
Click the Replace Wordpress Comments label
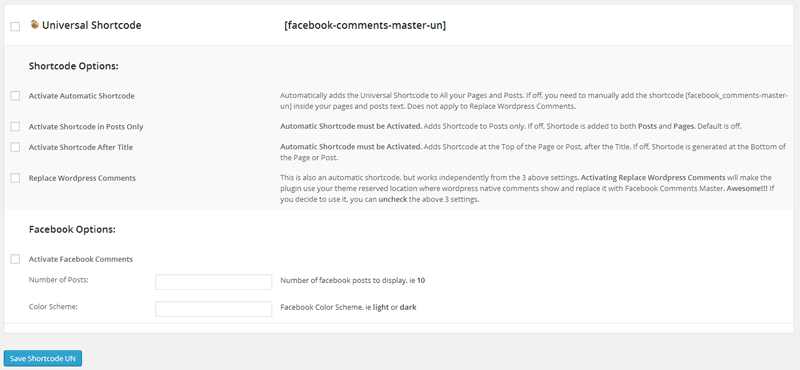point(82,178)
